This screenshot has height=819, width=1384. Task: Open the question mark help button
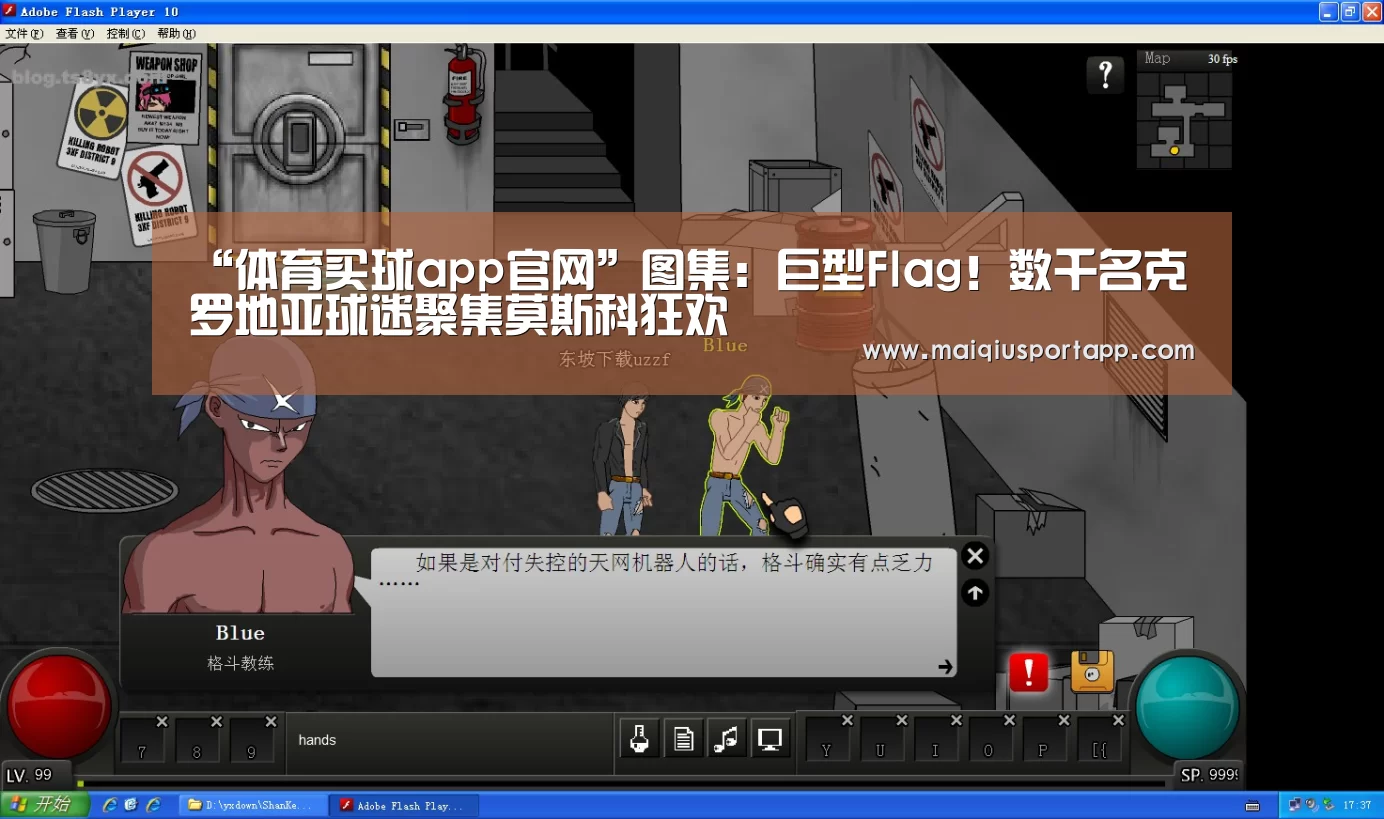[1105, 75]
